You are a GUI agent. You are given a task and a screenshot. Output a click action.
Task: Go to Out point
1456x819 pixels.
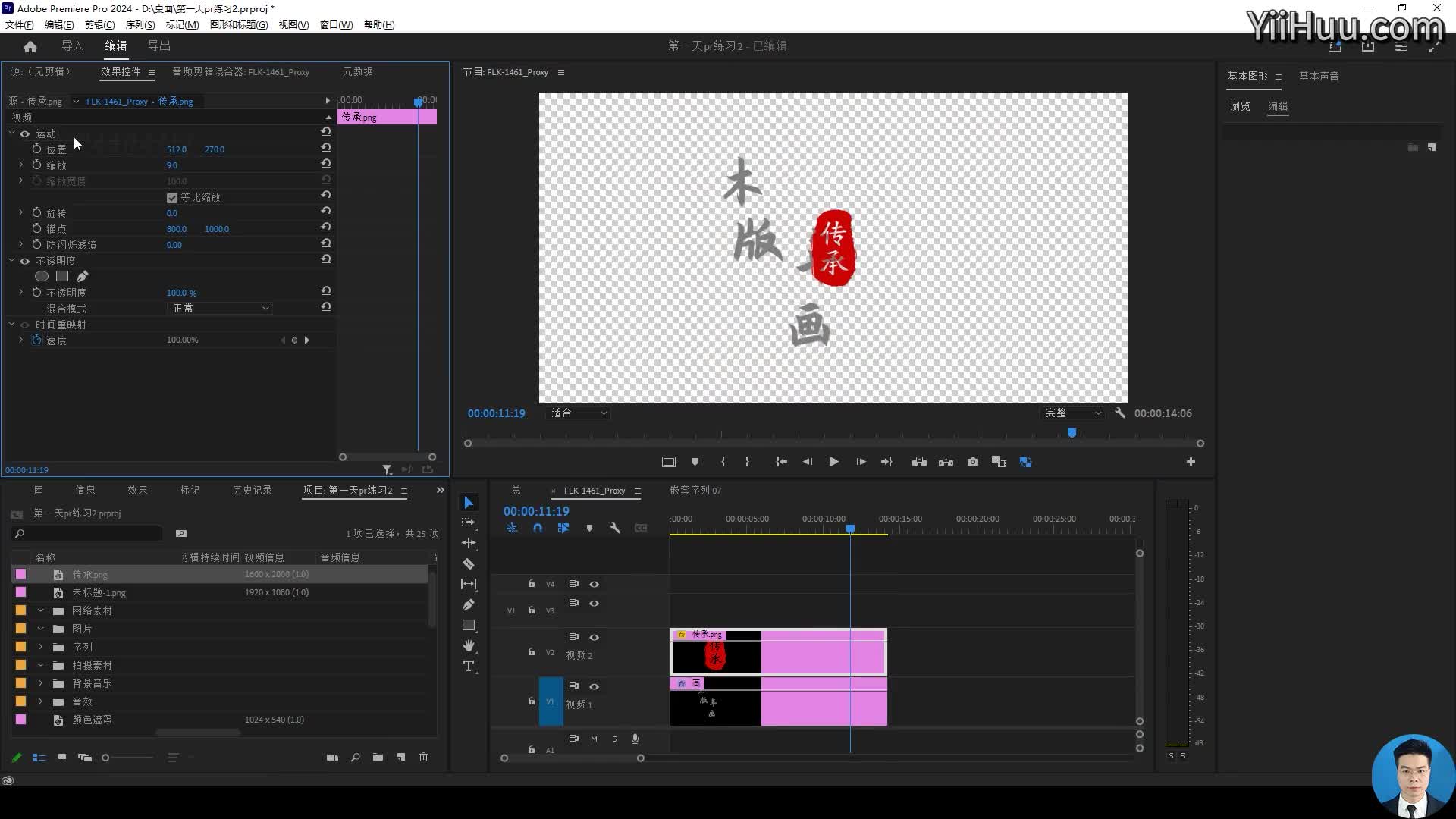[886, 462]
